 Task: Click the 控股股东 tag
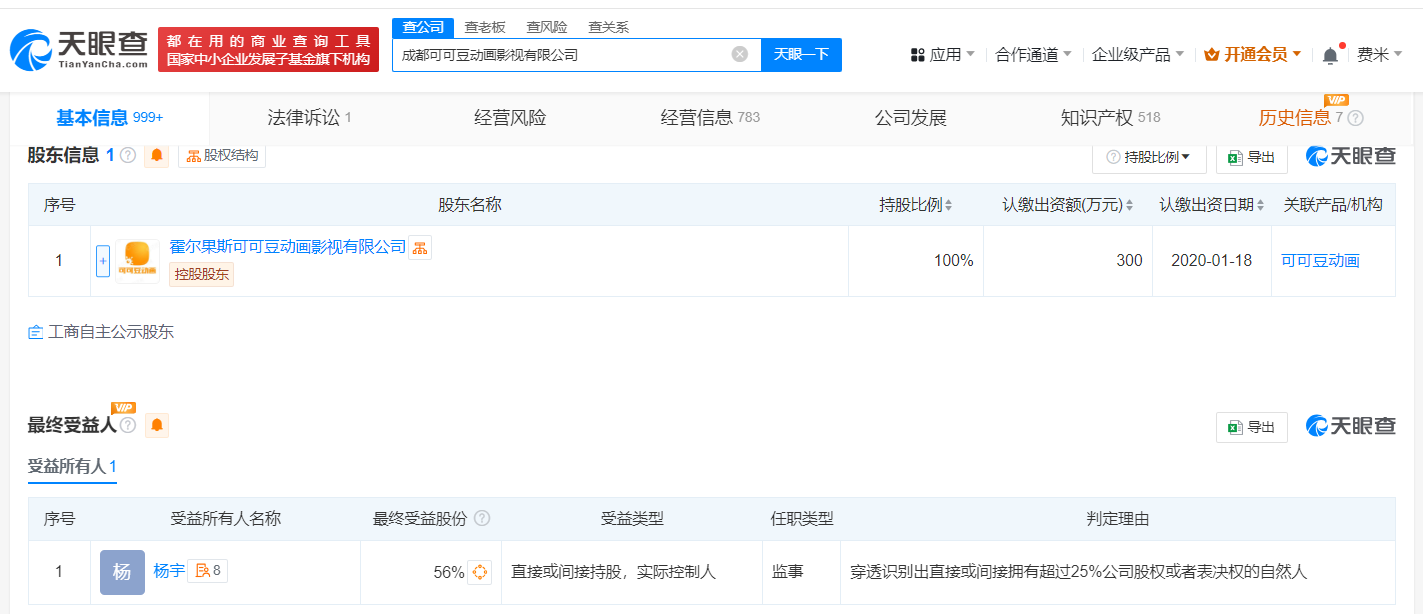click(x=201, y=274)
